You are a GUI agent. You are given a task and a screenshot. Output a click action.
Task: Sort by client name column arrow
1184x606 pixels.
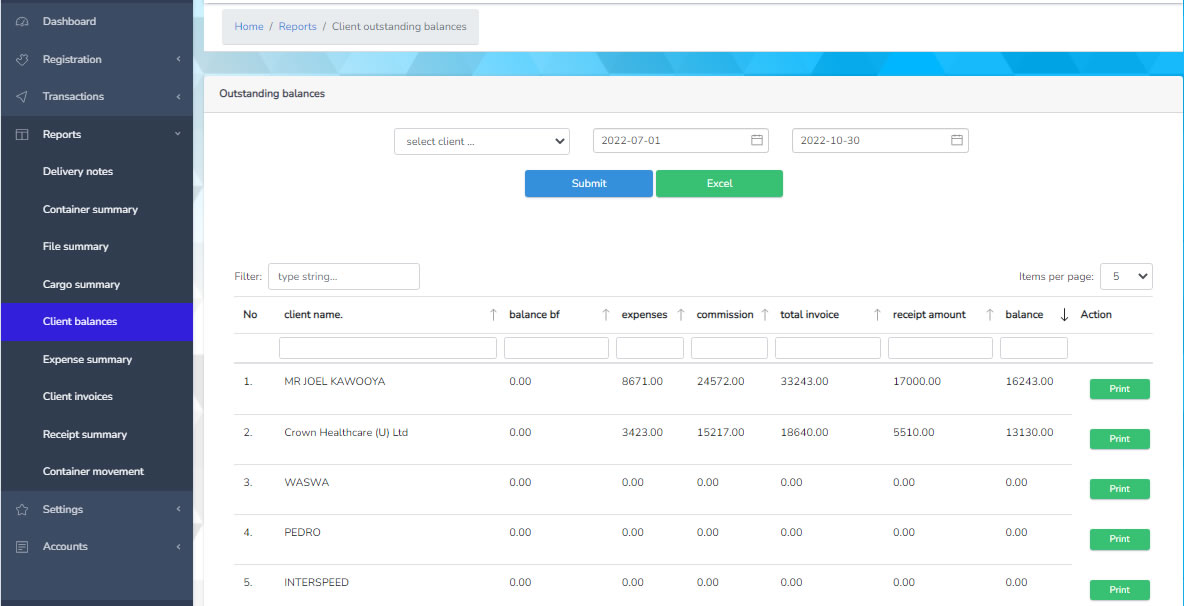[493, 315]
